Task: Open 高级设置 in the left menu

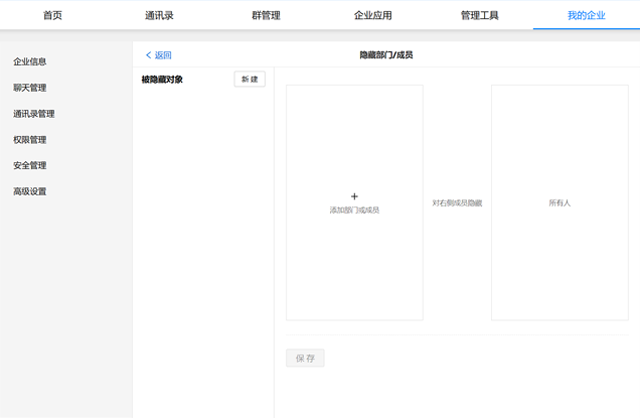Action: click(30, 192)
